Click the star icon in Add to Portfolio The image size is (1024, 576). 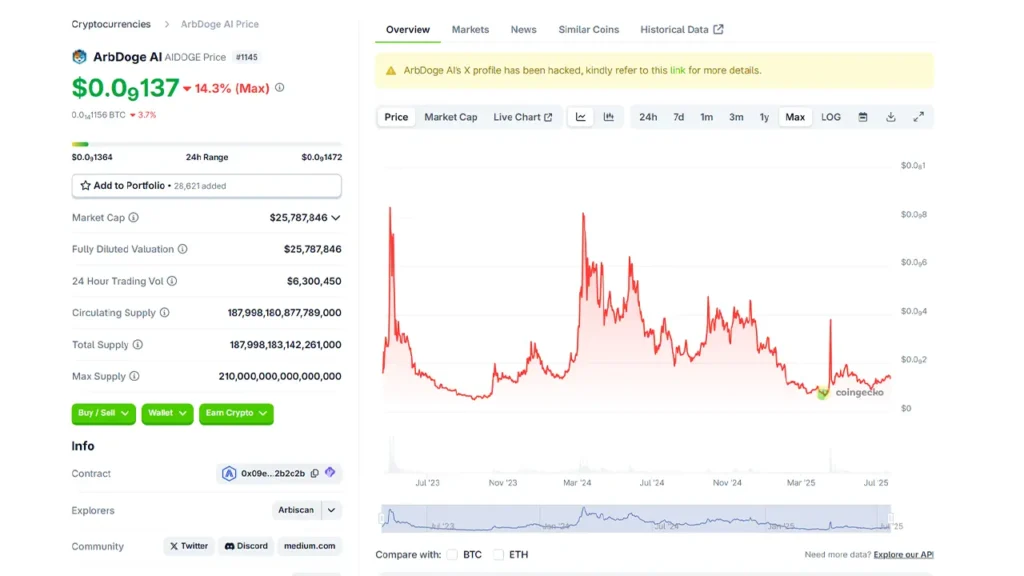pos(86,185)
